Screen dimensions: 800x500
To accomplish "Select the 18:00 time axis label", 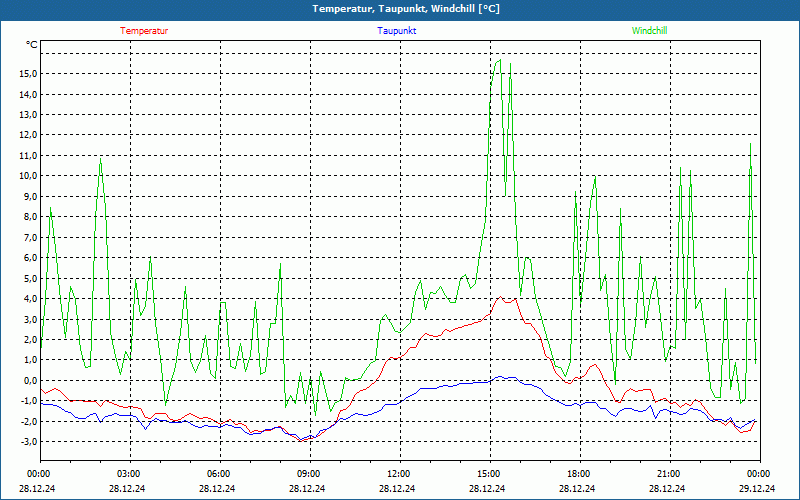I will pyautogui.click(x=579, y=474).
